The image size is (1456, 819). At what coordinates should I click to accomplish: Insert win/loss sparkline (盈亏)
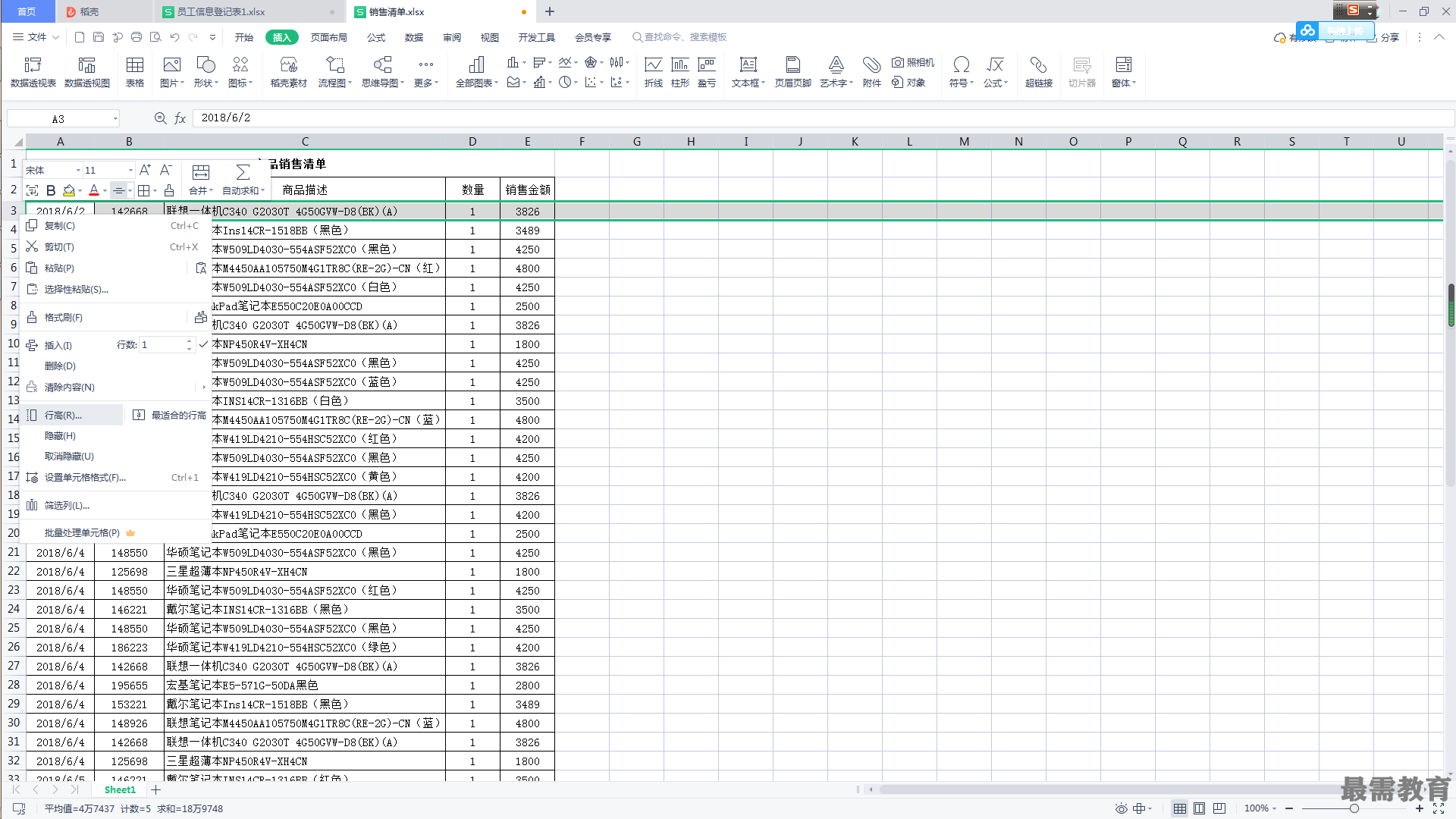point(707,72)
